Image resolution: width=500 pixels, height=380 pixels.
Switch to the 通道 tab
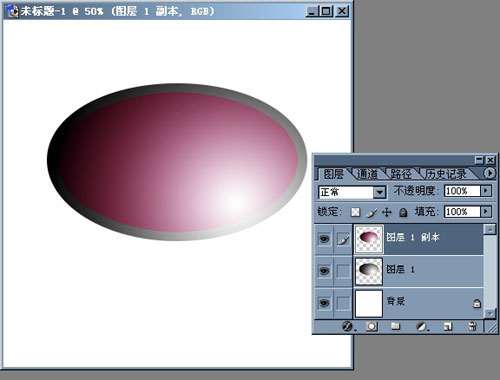point(367,174)
